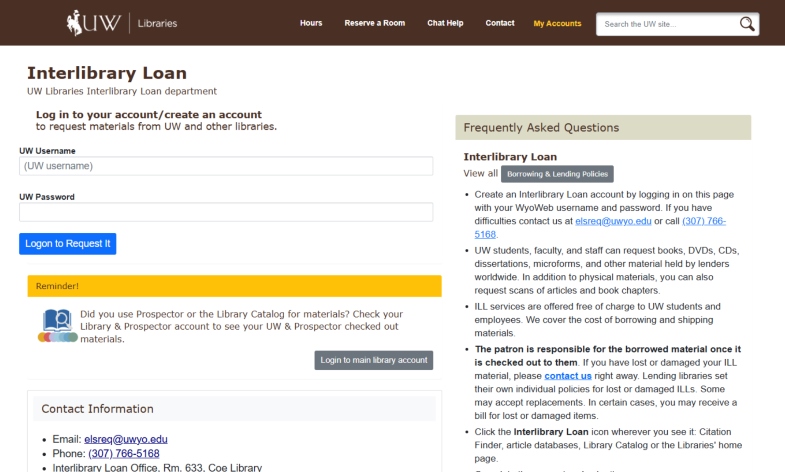Select the Contact navigation item
Image resolution: width=785 pixels, height=472 pixels.
[500, 23]
